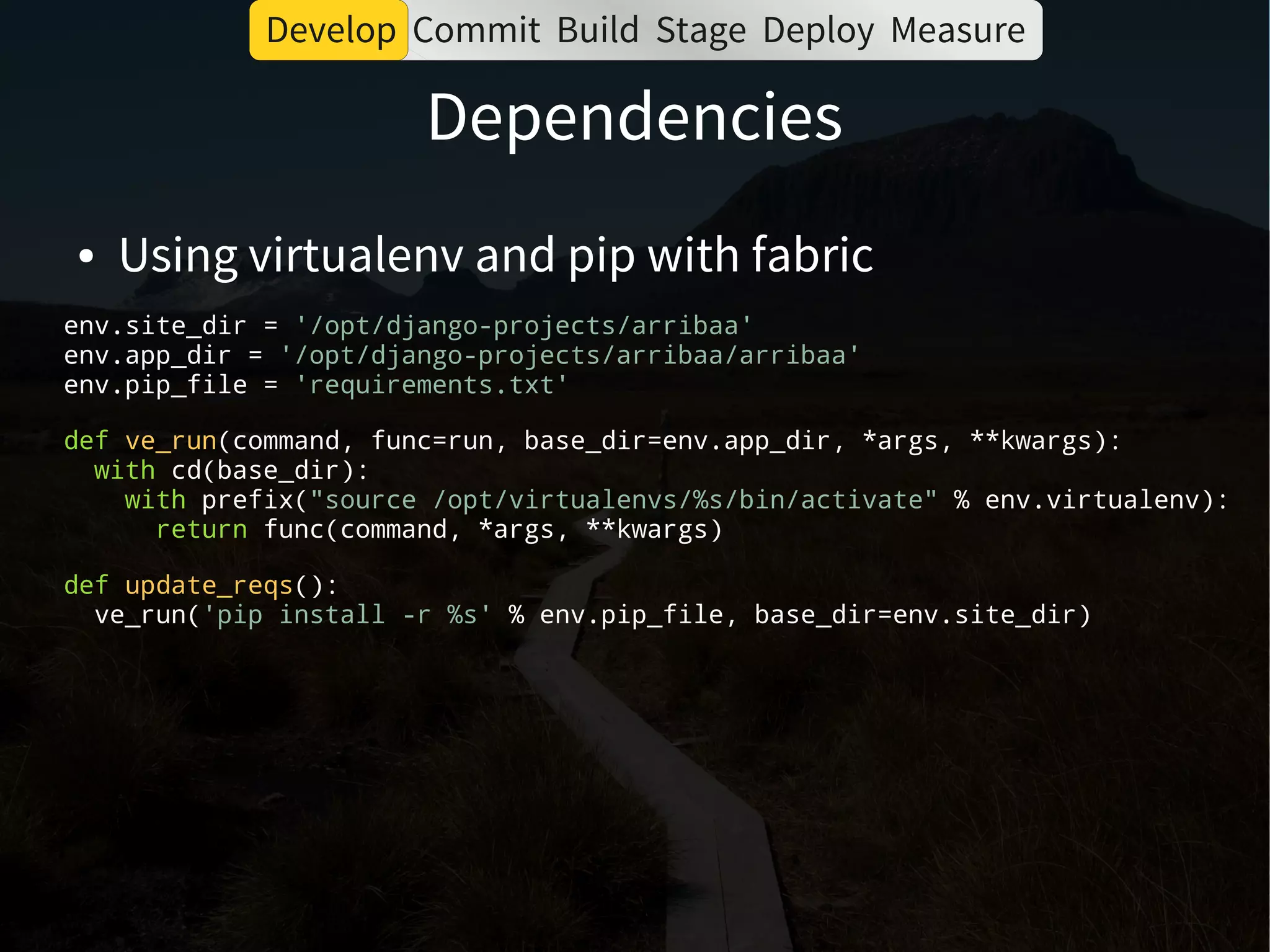Click the 'def ve_run' function definition line

tap(592, 442)
